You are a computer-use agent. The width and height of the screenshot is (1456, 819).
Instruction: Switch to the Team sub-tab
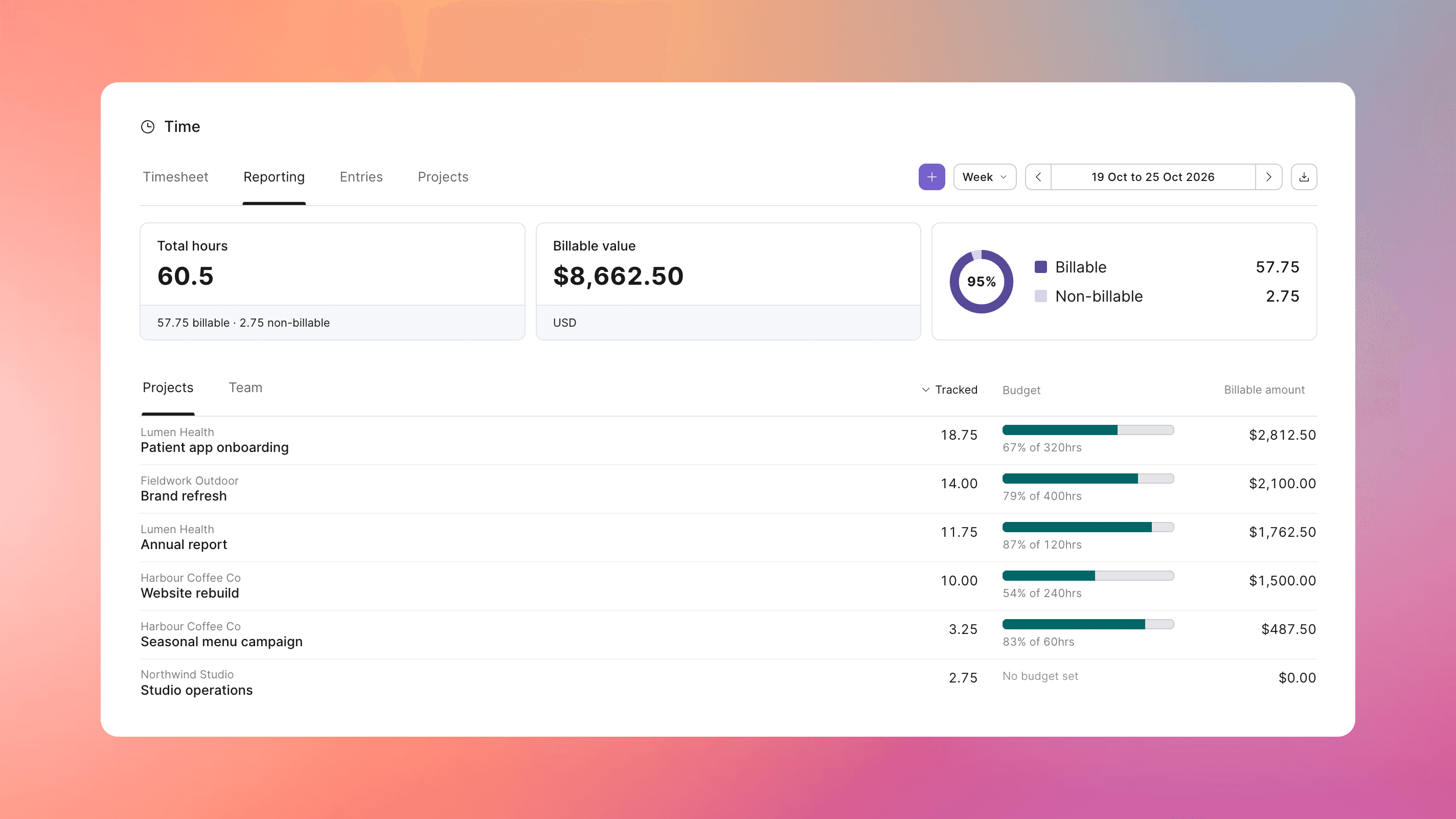[245, 388]
